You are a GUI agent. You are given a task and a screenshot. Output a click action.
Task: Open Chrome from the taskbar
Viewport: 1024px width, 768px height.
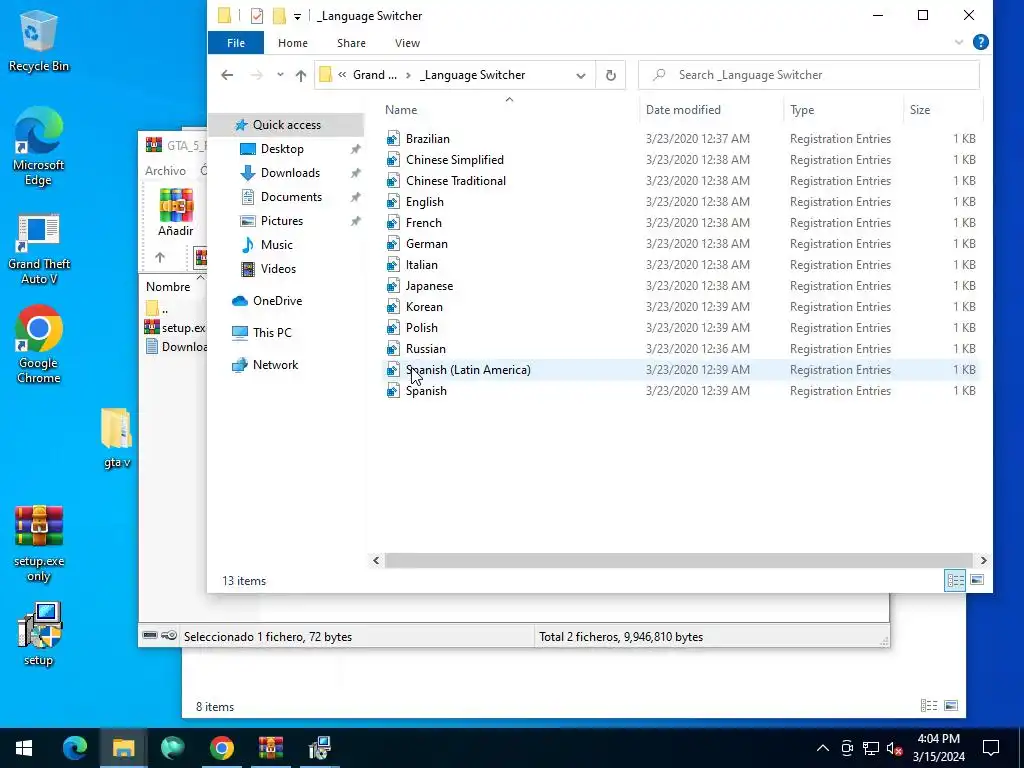(x=221, y=748)
